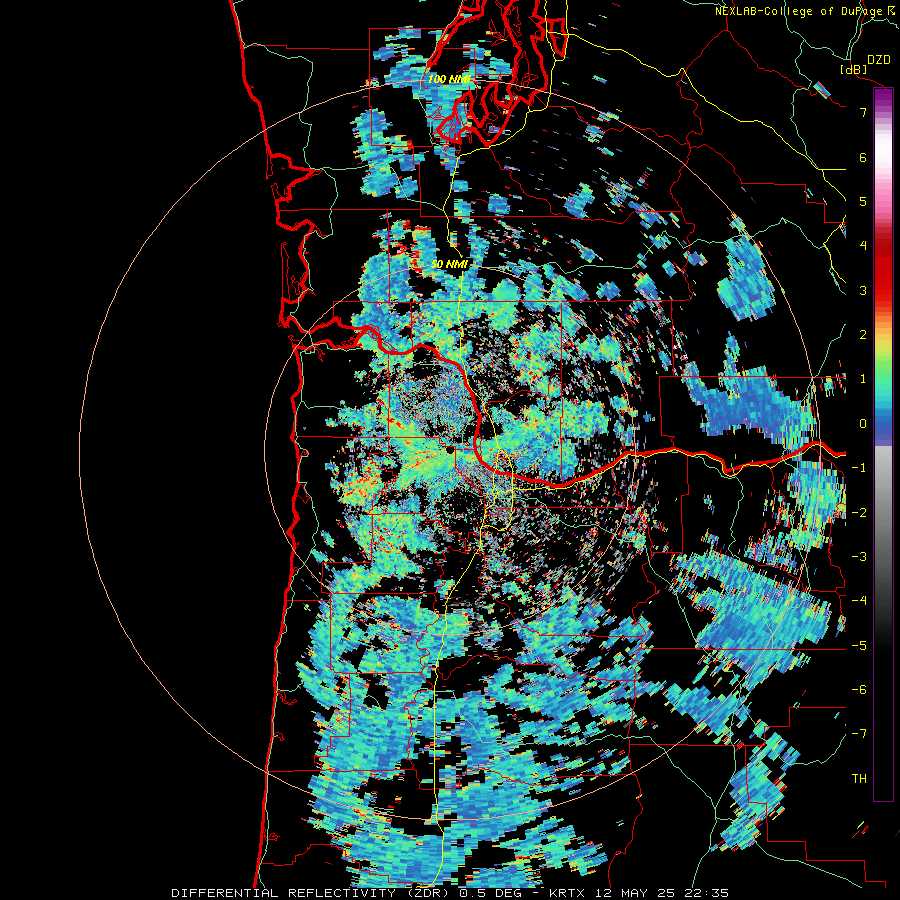The image size is (900, 900).
Task: Click the -5 value on the scale
Action: click(859, 645)
